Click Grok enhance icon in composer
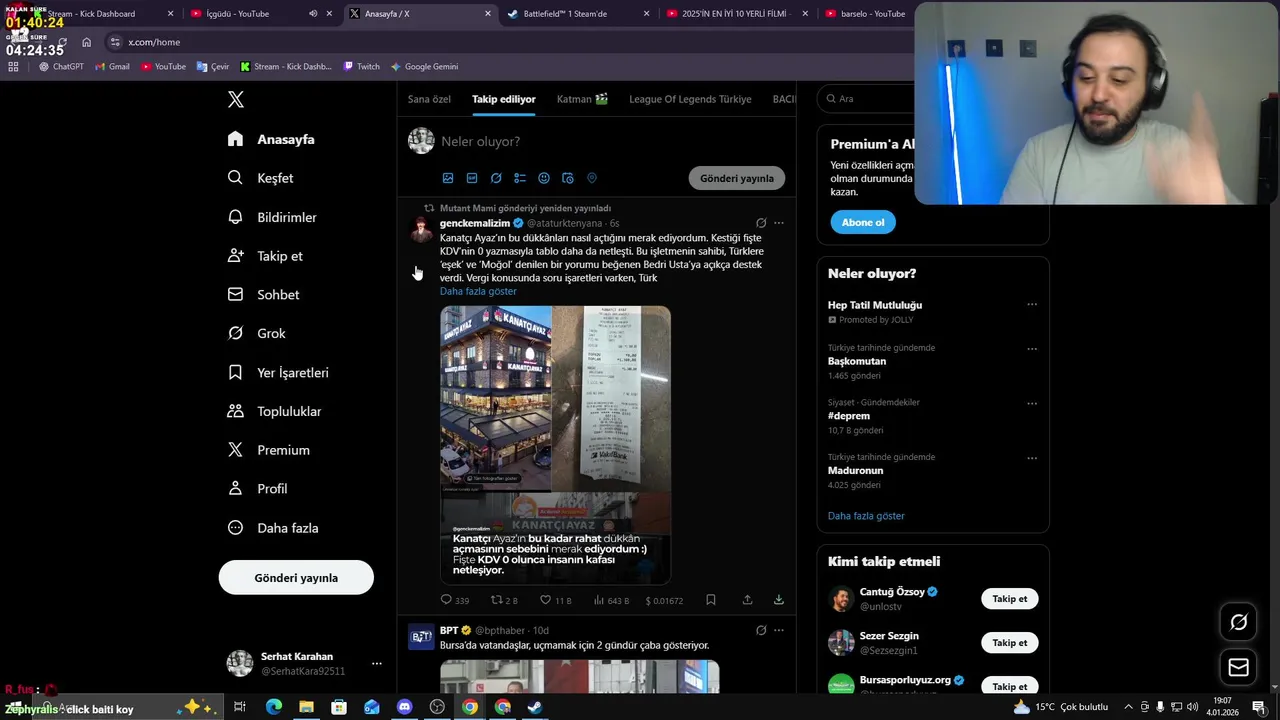This screenshot has width=1280, height=720. 496,178
